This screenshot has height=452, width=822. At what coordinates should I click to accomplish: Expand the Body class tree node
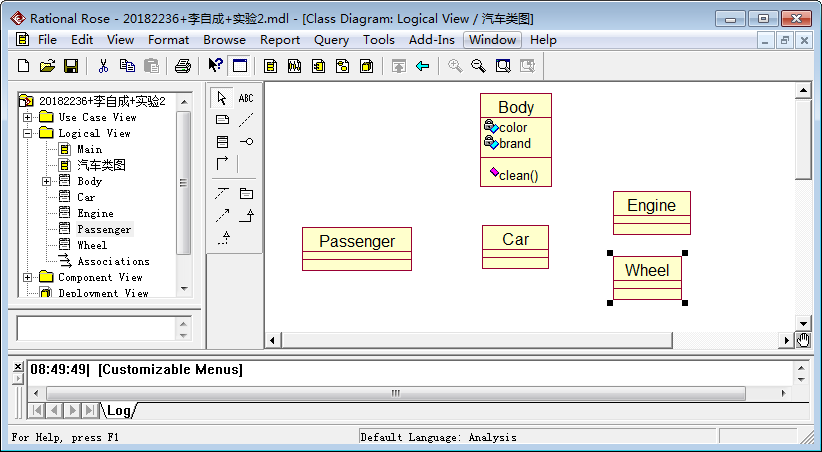click(47, 181)
